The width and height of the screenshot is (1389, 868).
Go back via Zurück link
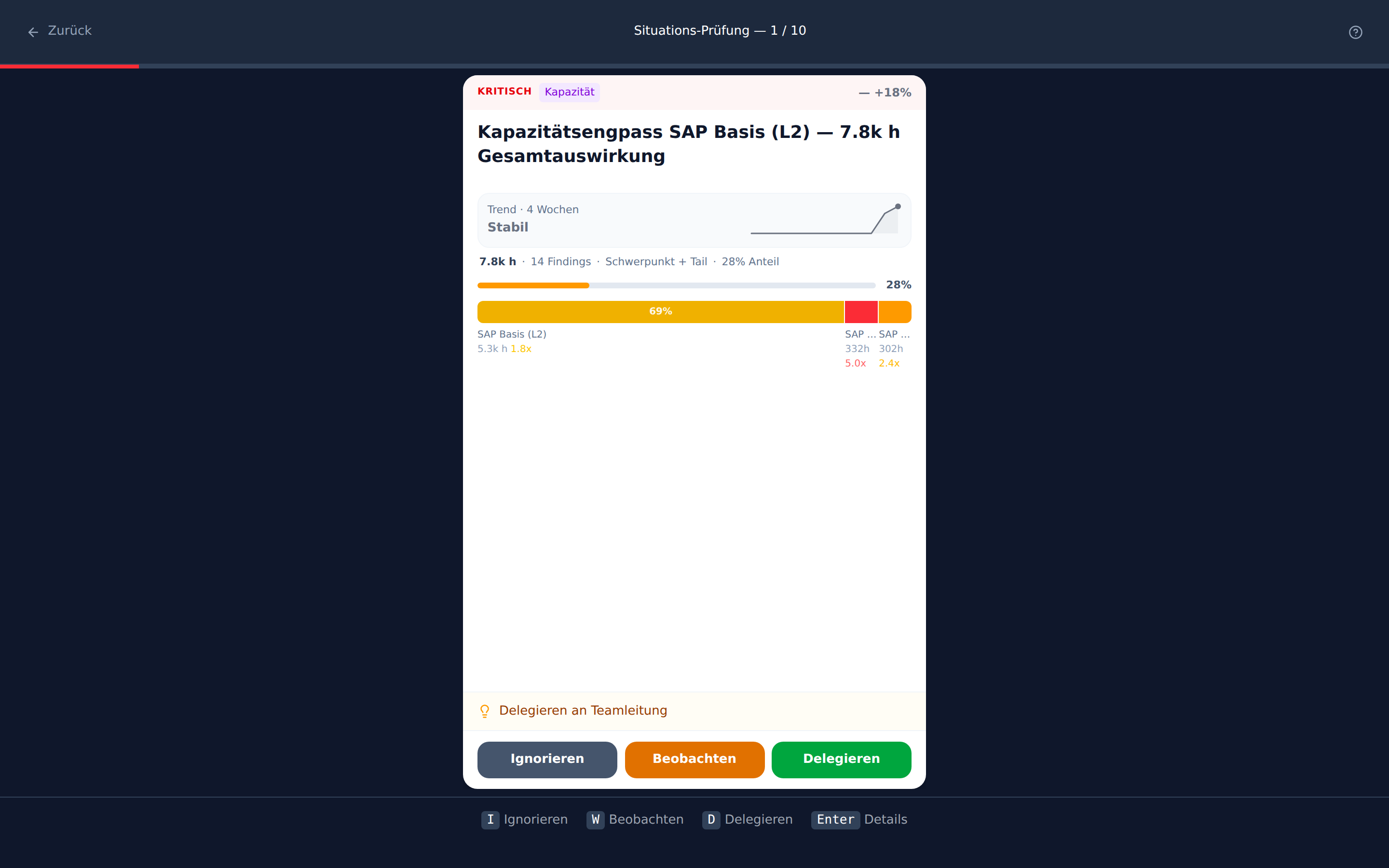60,31
